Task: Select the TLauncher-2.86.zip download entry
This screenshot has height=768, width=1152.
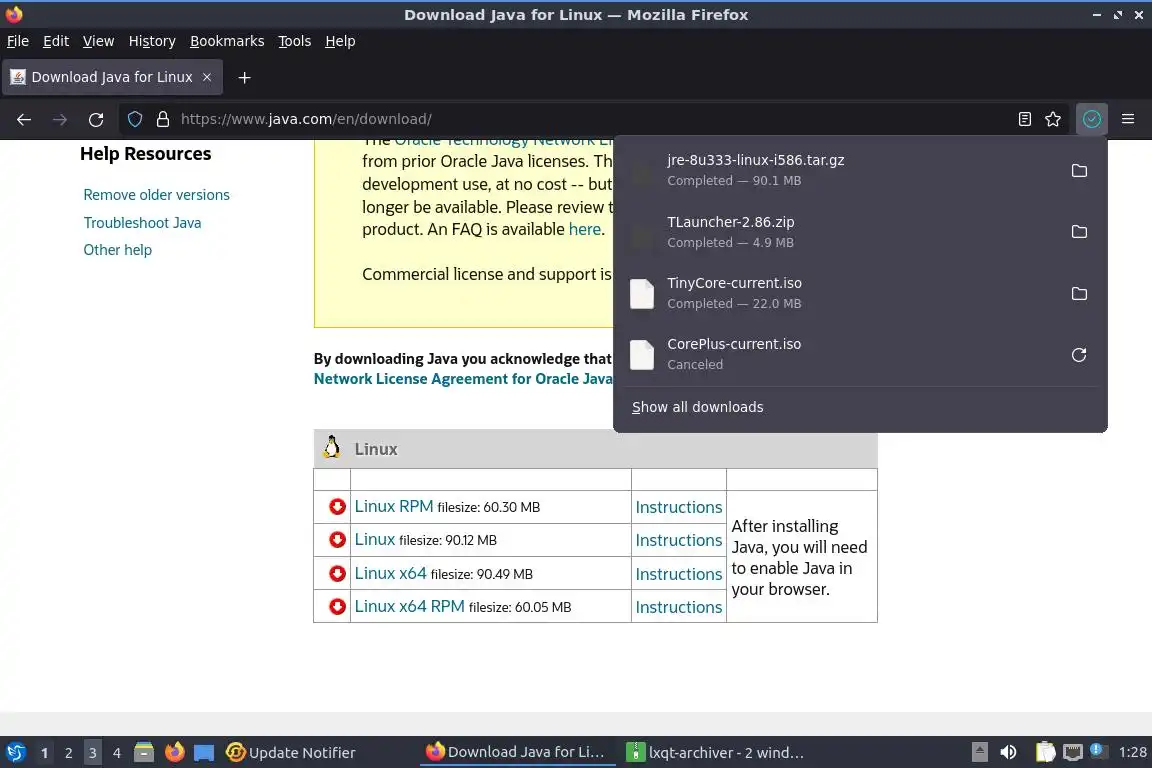Action: 838,232
